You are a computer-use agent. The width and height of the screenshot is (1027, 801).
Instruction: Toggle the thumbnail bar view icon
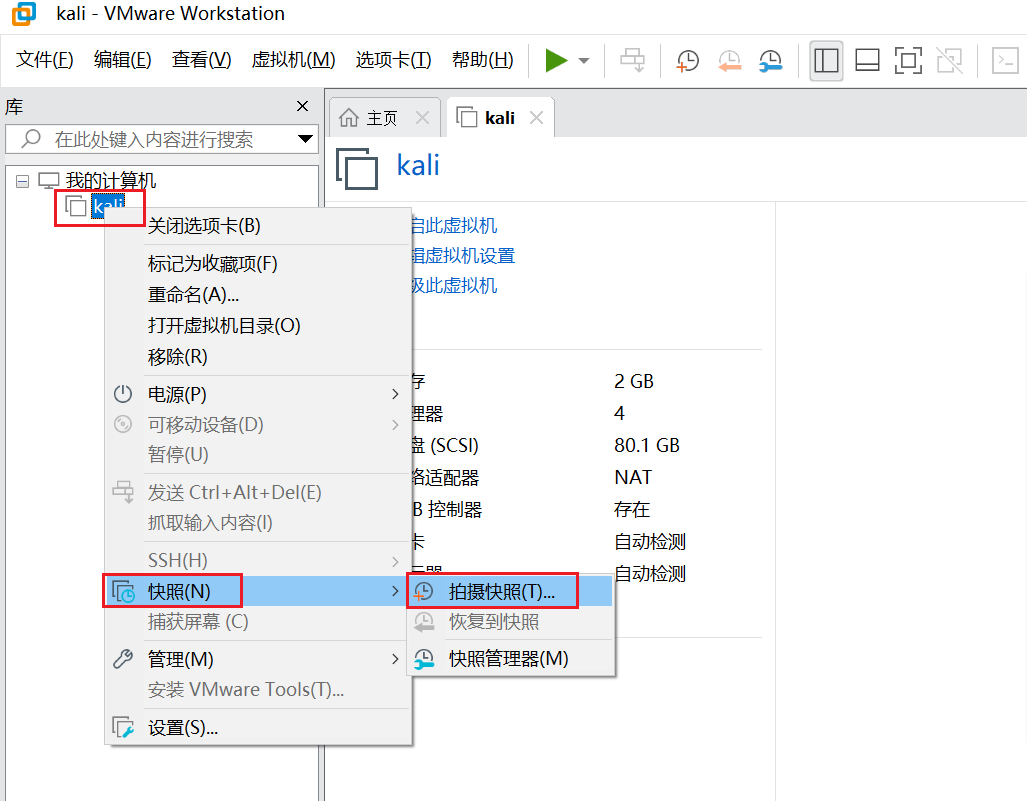click(867, 61)
